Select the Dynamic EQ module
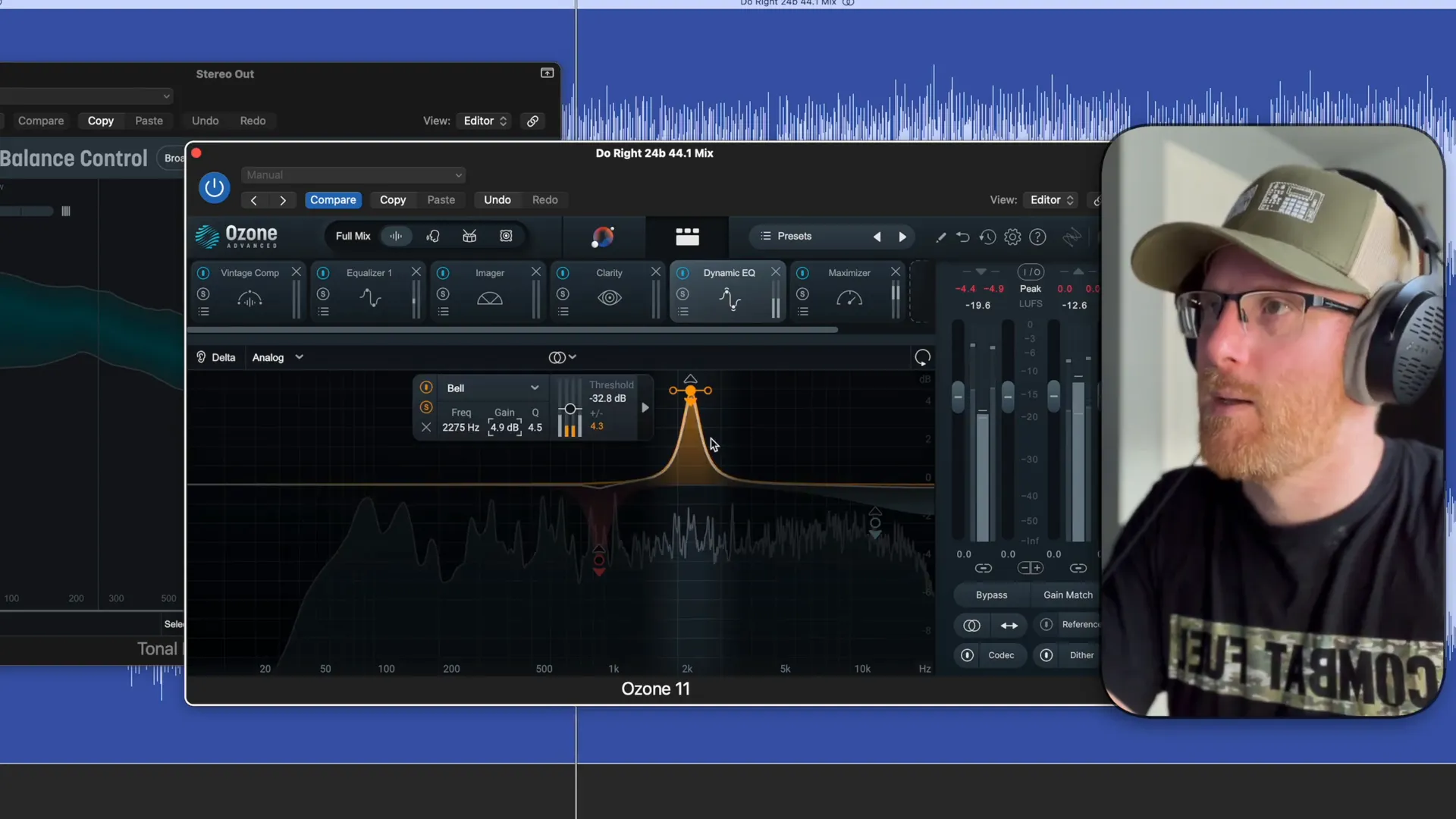 (x=729, y=292)
